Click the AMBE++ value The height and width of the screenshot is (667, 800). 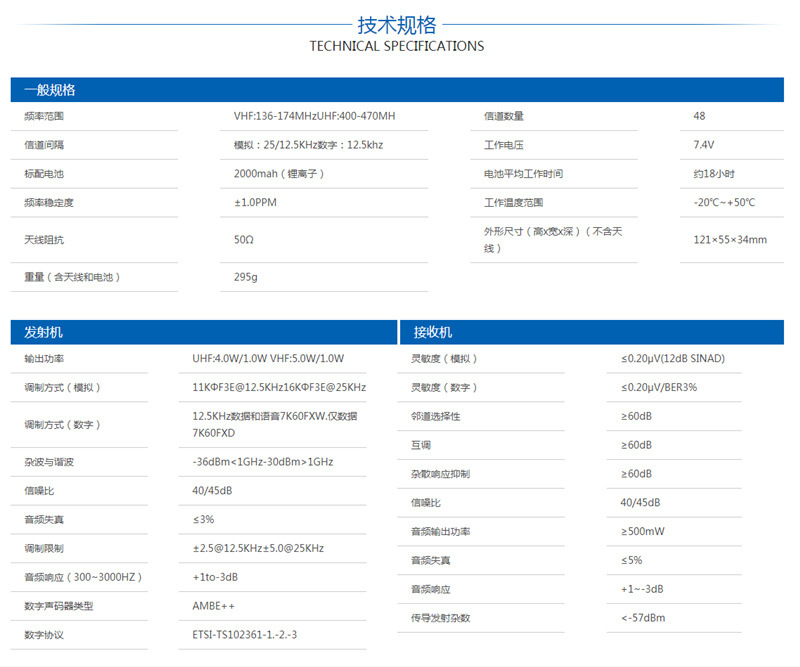(x=213, y=606)
